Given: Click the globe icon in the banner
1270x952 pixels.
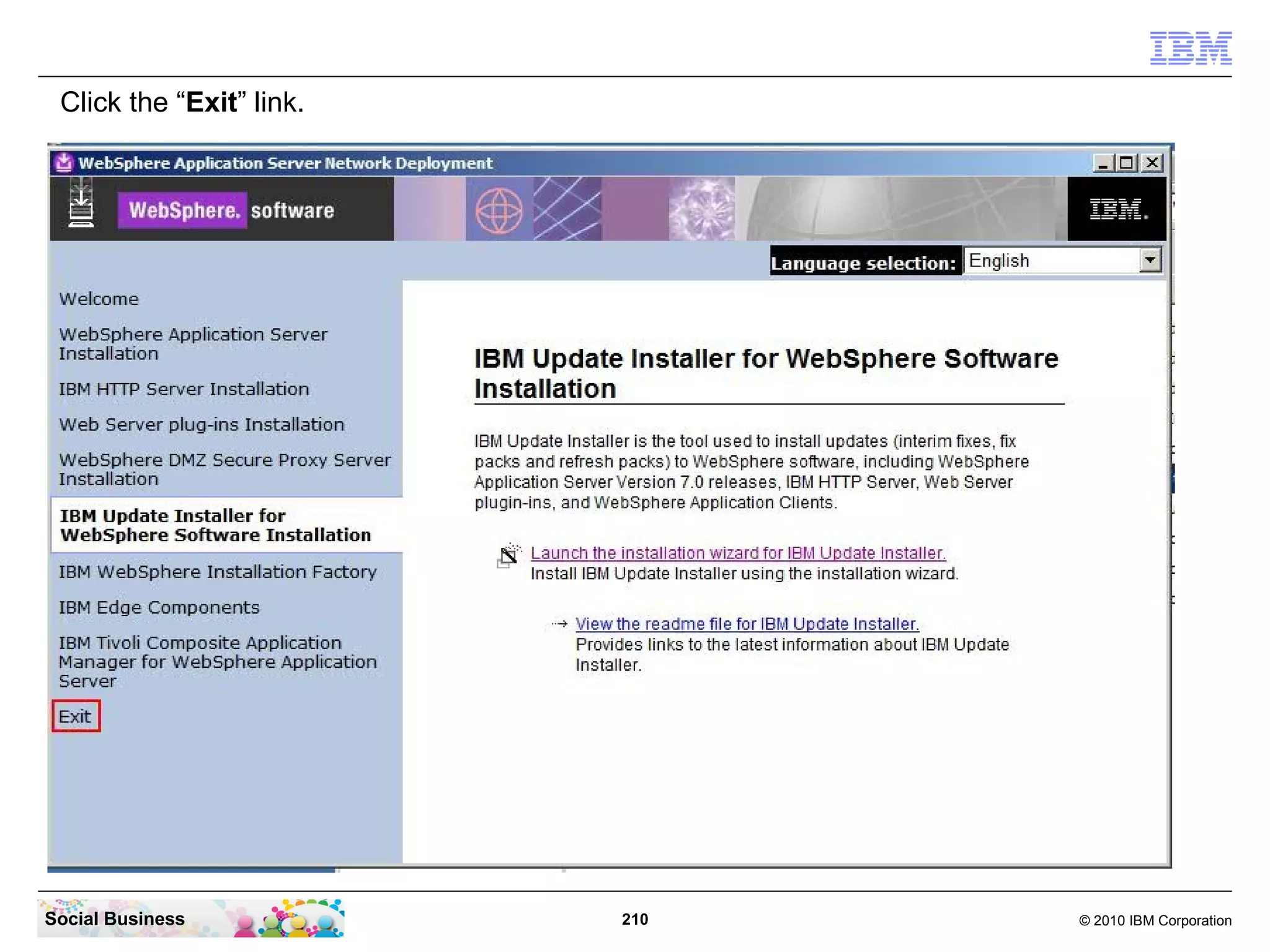Looking at the screenshot, I should 499,210.
